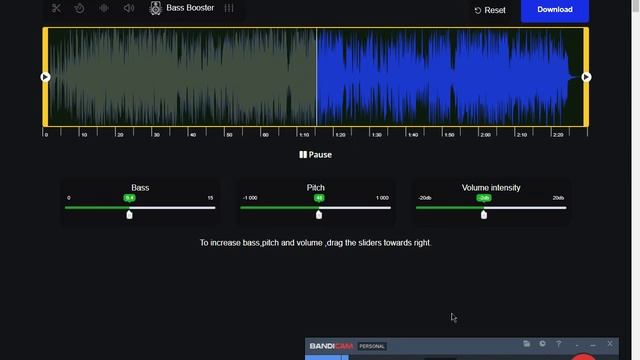Click the Volume intensity -2db value bubble
The image size is (640, 360).
pyautogui.click(x=484, y=198)
